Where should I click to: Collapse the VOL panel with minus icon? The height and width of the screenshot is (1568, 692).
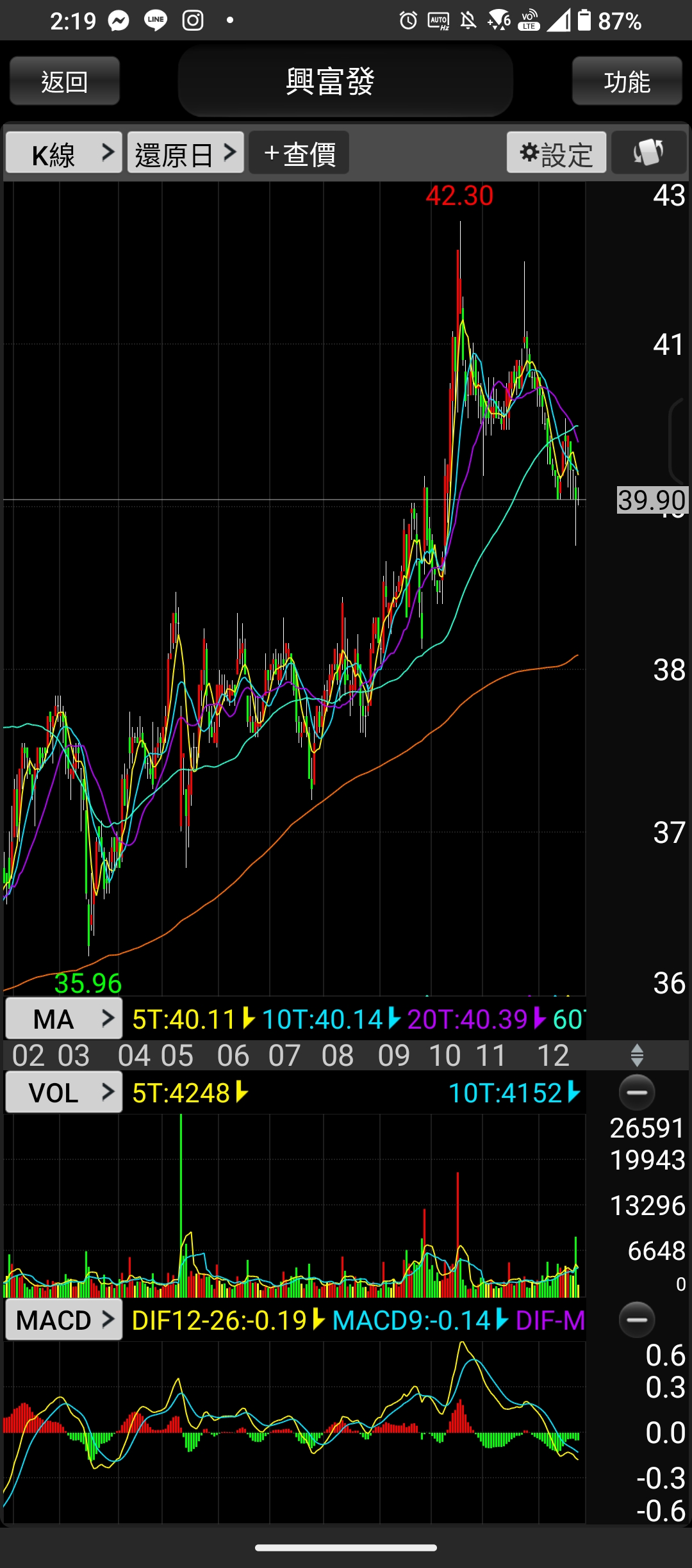637,1092
